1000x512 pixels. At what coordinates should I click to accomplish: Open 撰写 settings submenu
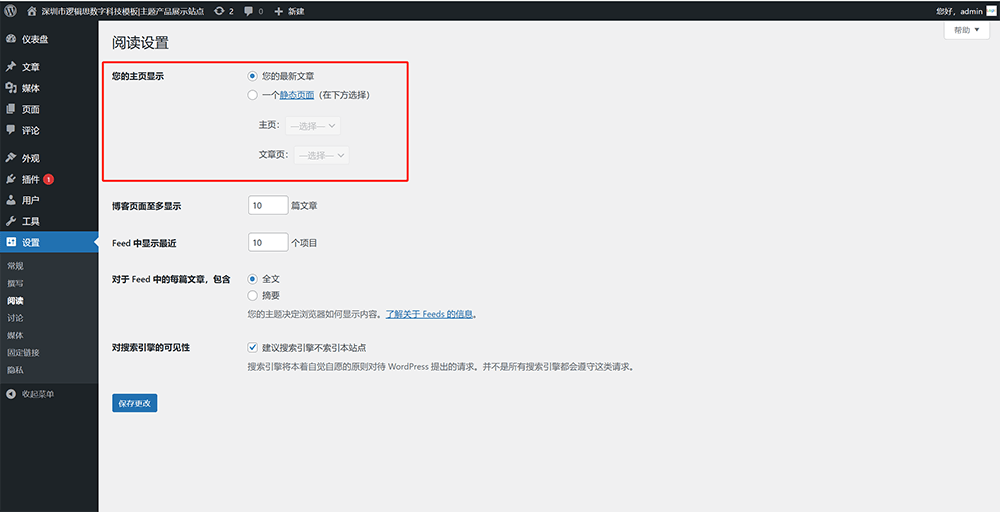pyautogui.click(x=15, y=283)
